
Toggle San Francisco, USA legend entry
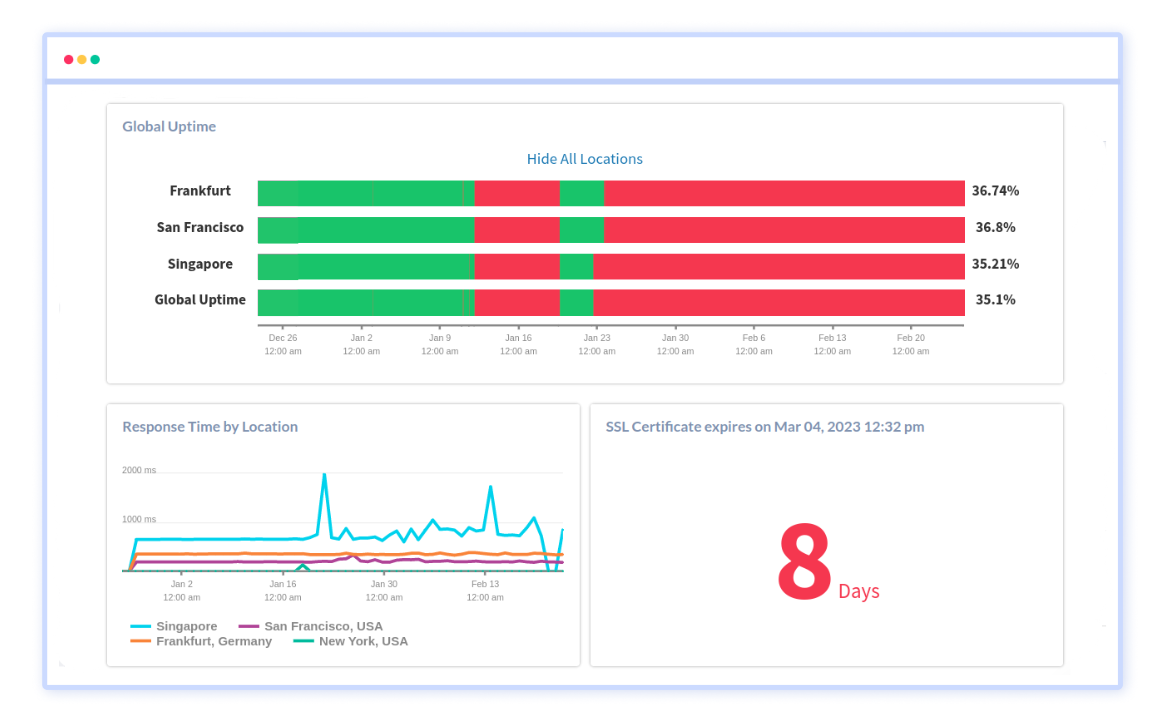pyautogui.click(x=310, y=627)
